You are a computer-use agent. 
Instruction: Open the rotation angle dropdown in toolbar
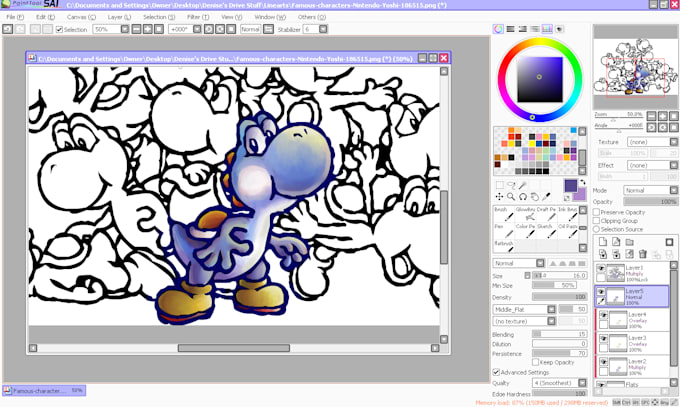click(197, 29)
